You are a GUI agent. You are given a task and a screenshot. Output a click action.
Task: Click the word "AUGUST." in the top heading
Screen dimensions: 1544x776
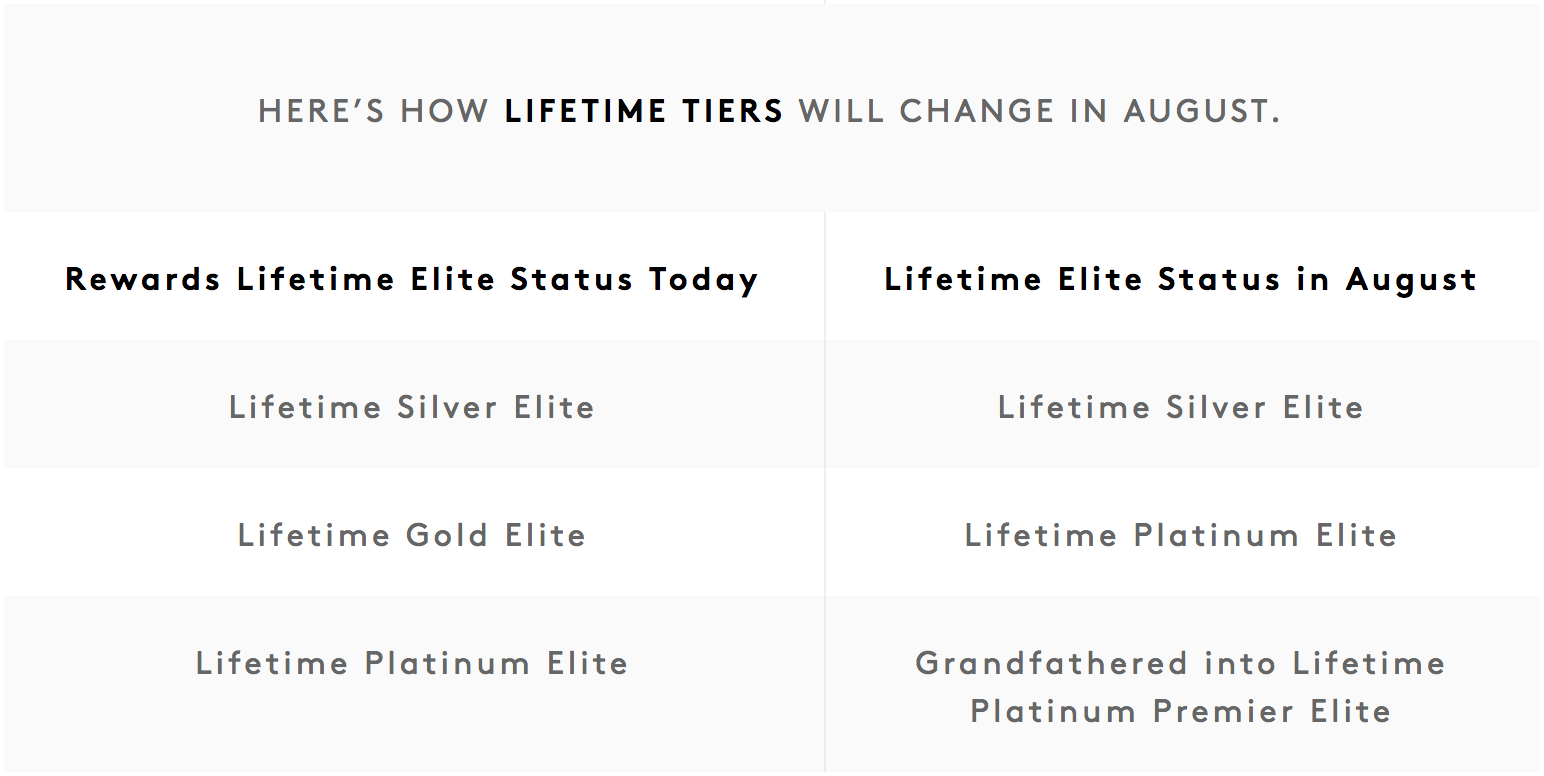click(x=1201, y=111)
